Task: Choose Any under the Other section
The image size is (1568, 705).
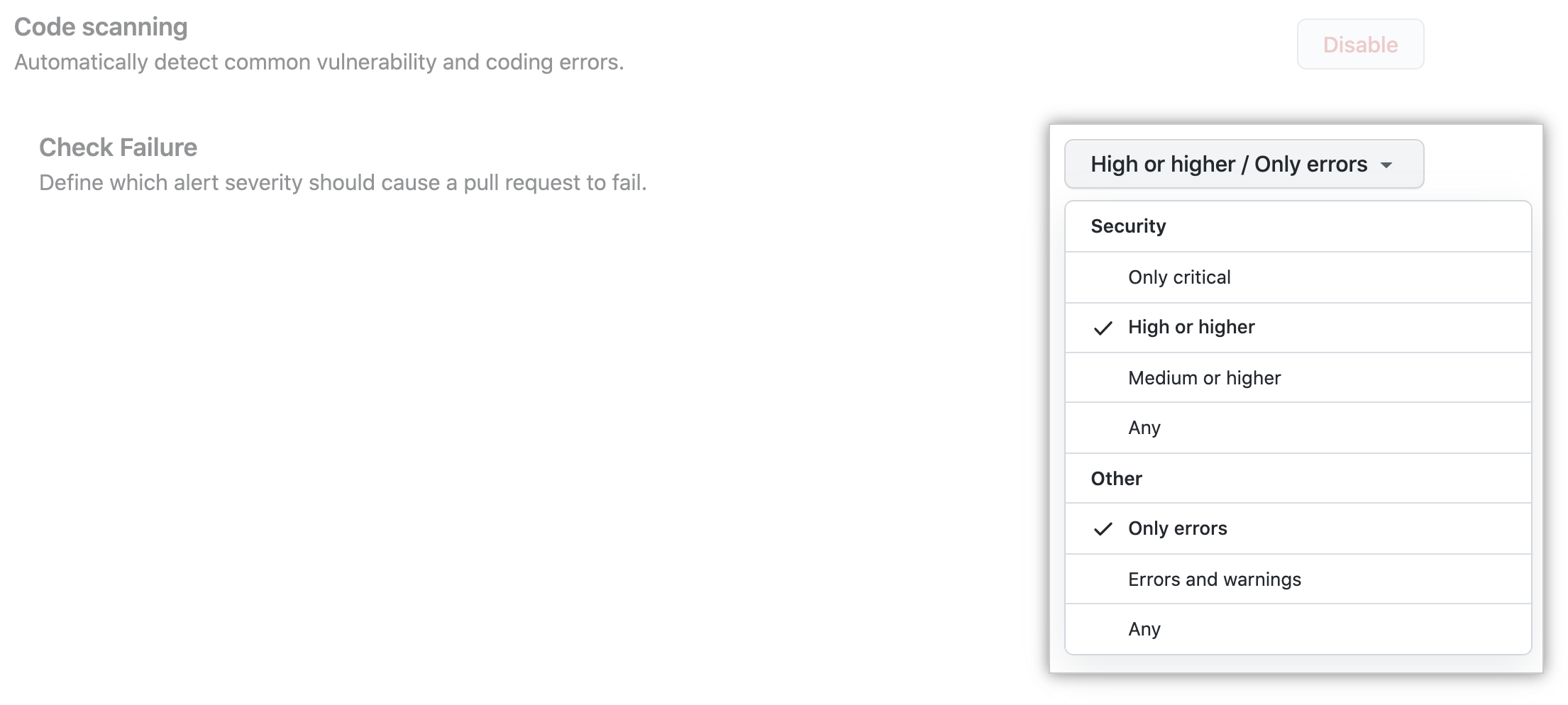Action: pos(1144,628)
